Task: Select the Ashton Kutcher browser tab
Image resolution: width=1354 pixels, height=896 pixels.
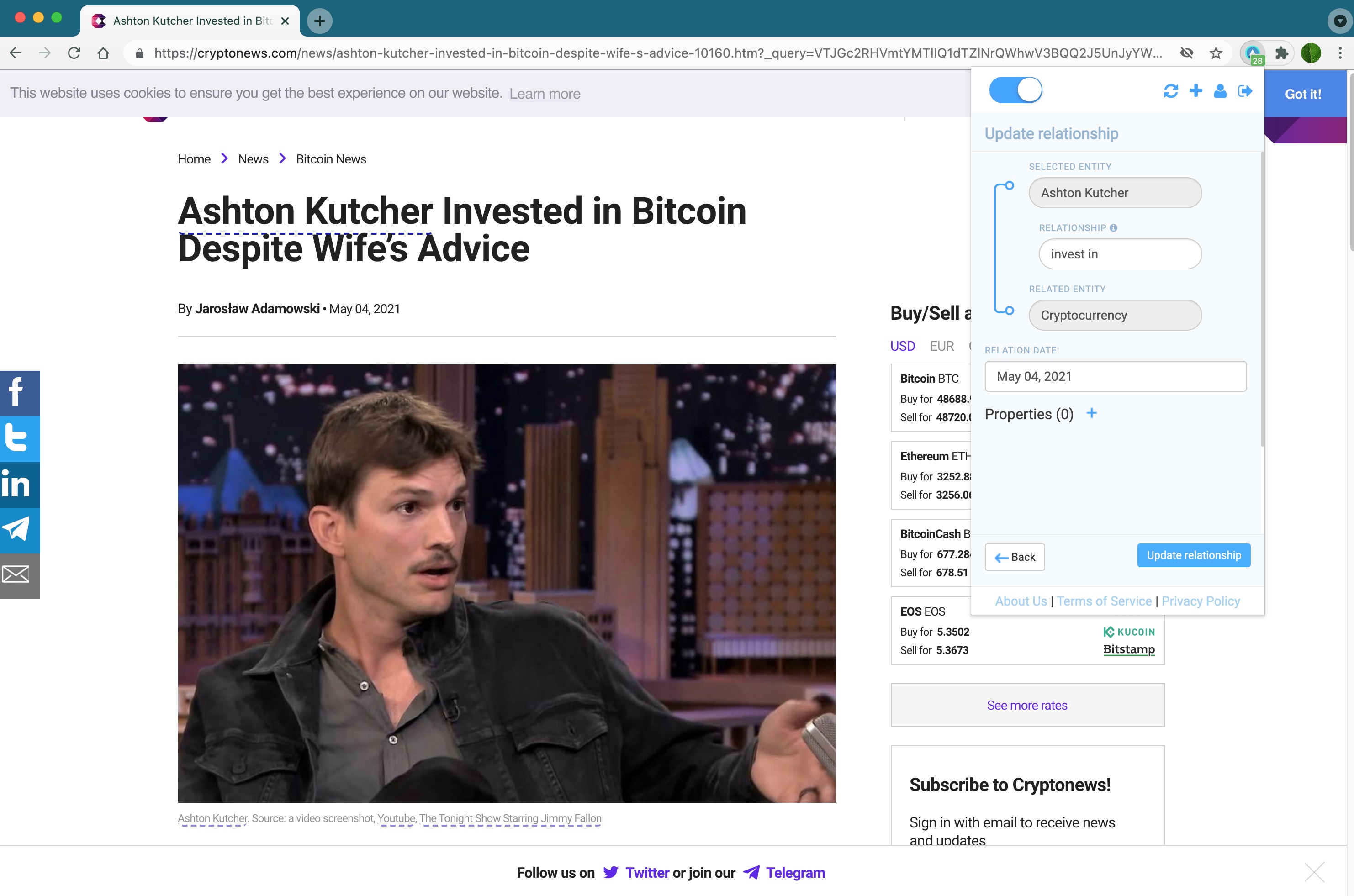Action: coord(190,21)
